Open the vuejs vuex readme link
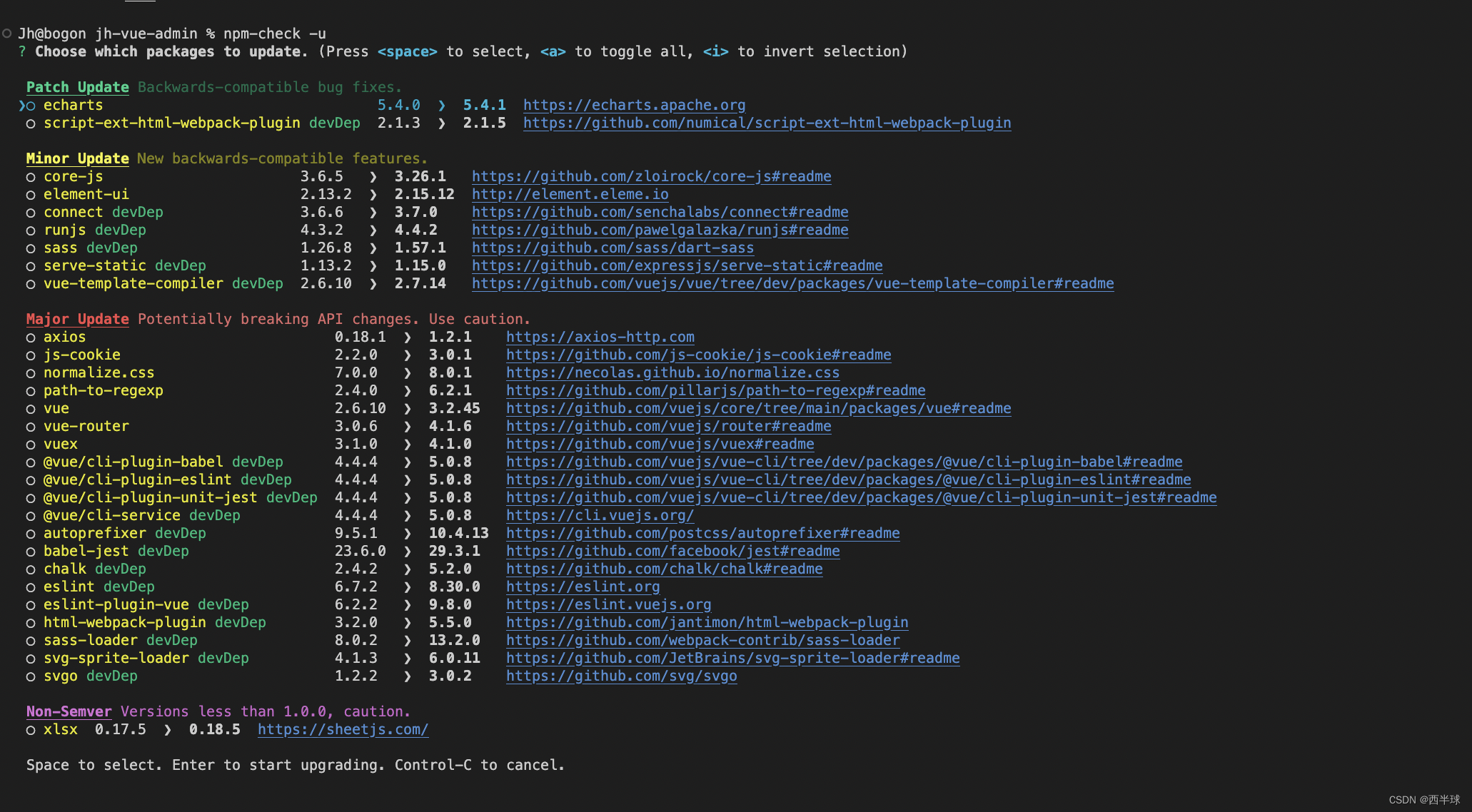Viewport: 1472px width, 812px height. (x=660, y=445)
